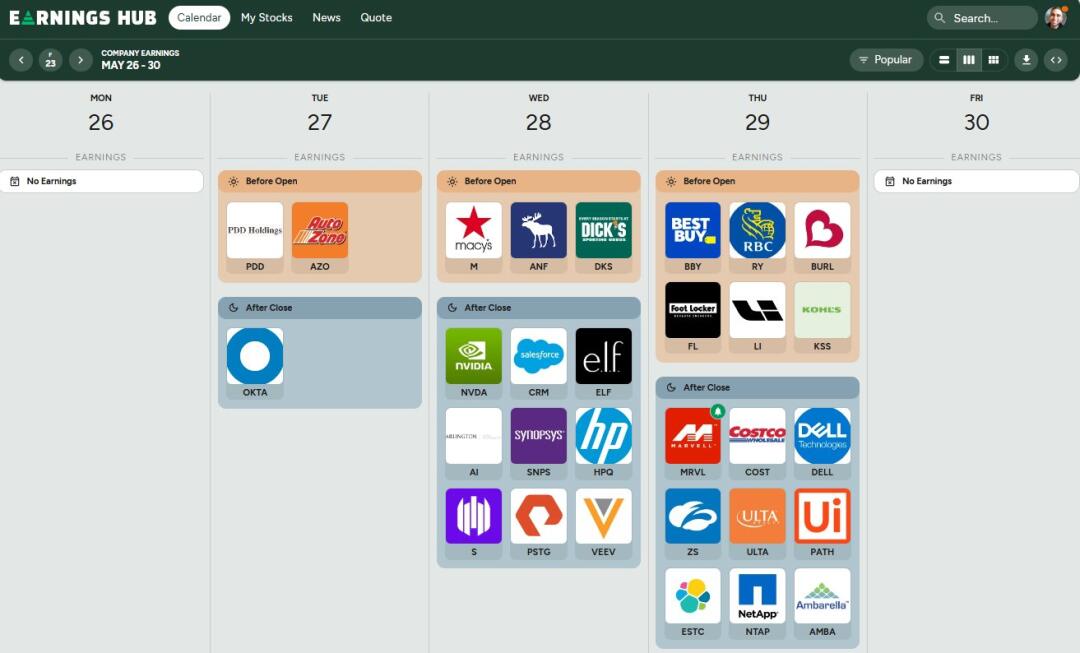The image size is (1080, 653).
Task: Click the Earnings Hub logo
Action: (x=83, y=18)
